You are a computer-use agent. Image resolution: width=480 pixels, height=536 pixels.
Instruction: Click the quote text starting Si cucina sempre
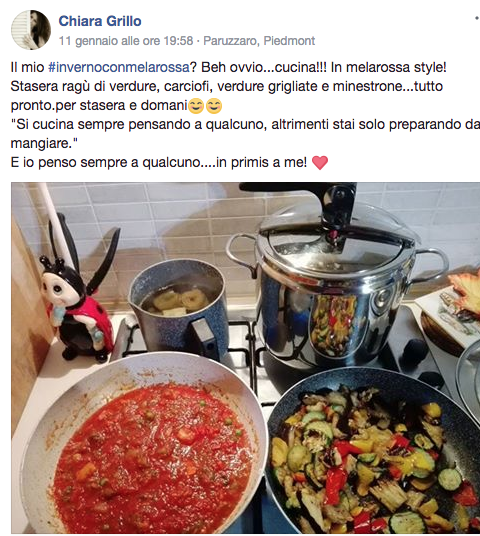(x=245, y=134)
